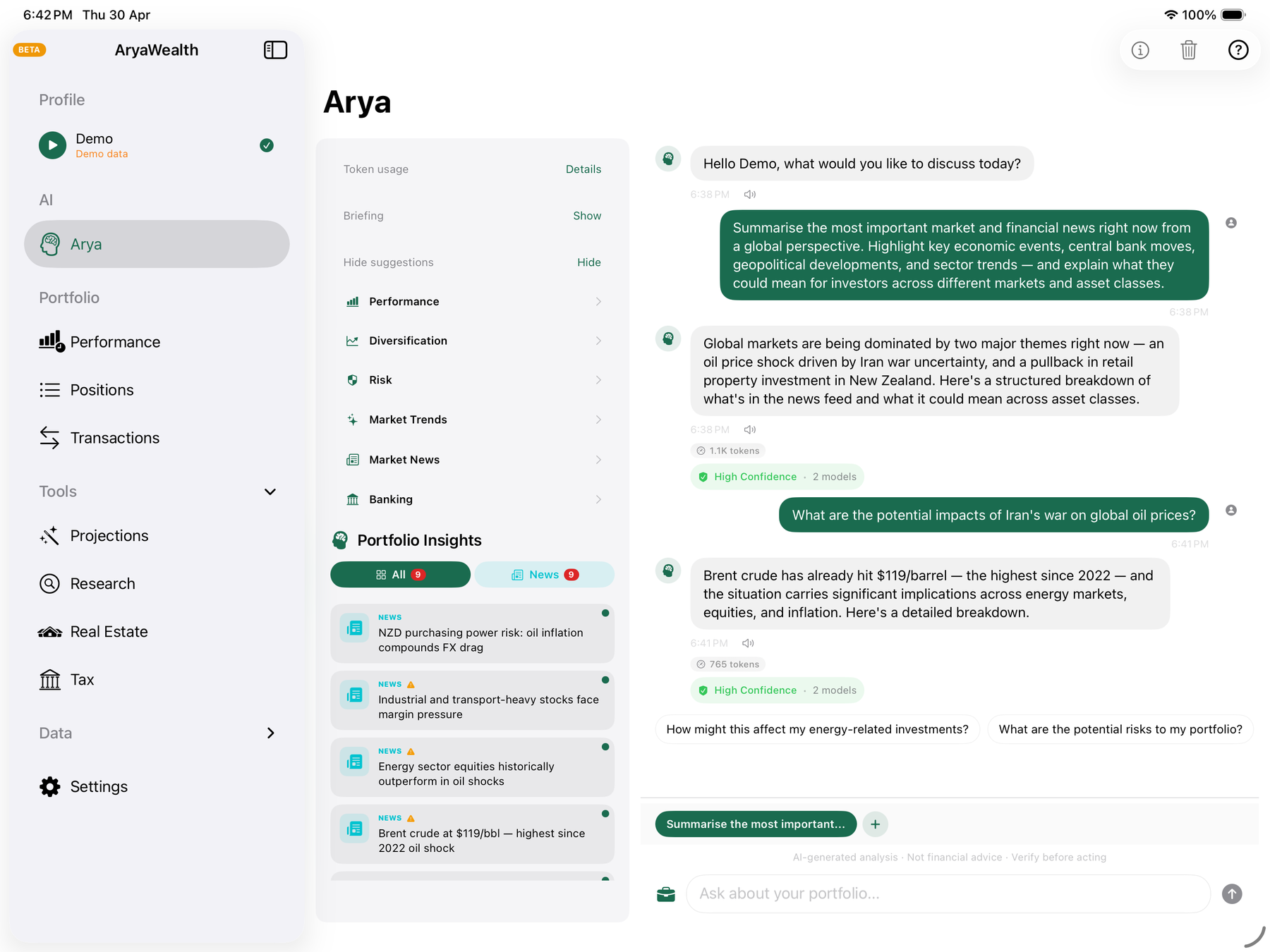Open Transactions arrows in sidebar
The image size is (1270, 952).
(157, 438)
